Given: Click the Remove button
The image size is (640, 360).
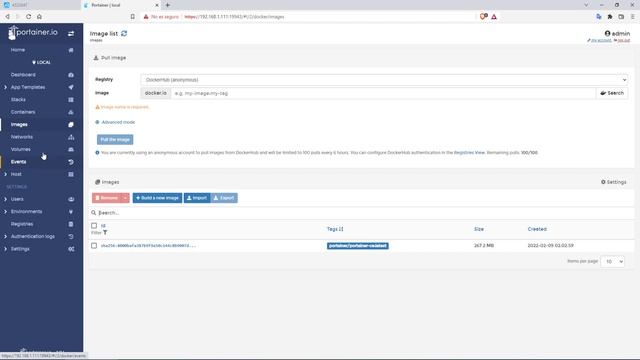Looking at the screenshot, I should 107,198.
